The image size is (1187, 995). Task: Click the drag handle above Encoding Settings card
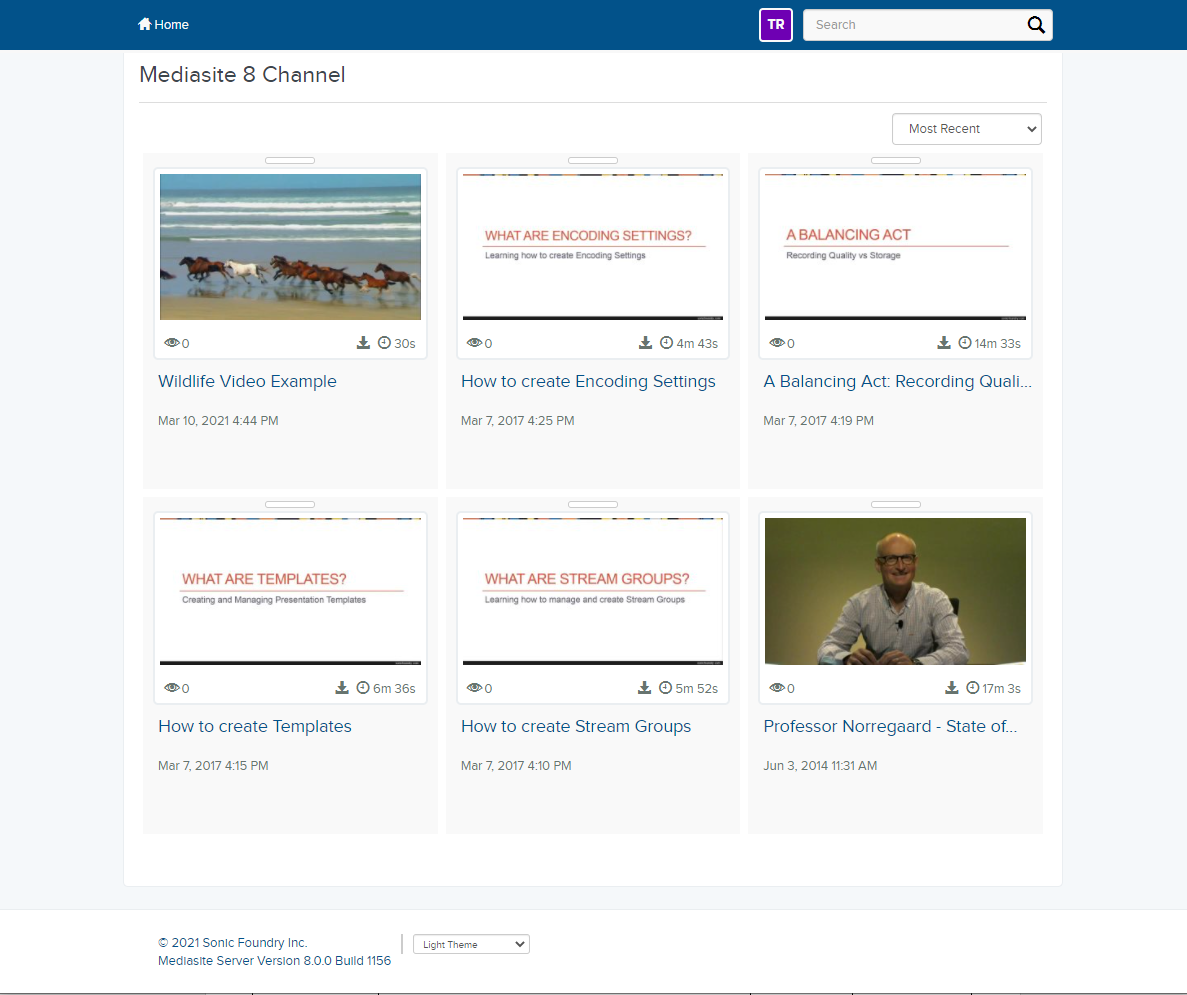(593, 161)
